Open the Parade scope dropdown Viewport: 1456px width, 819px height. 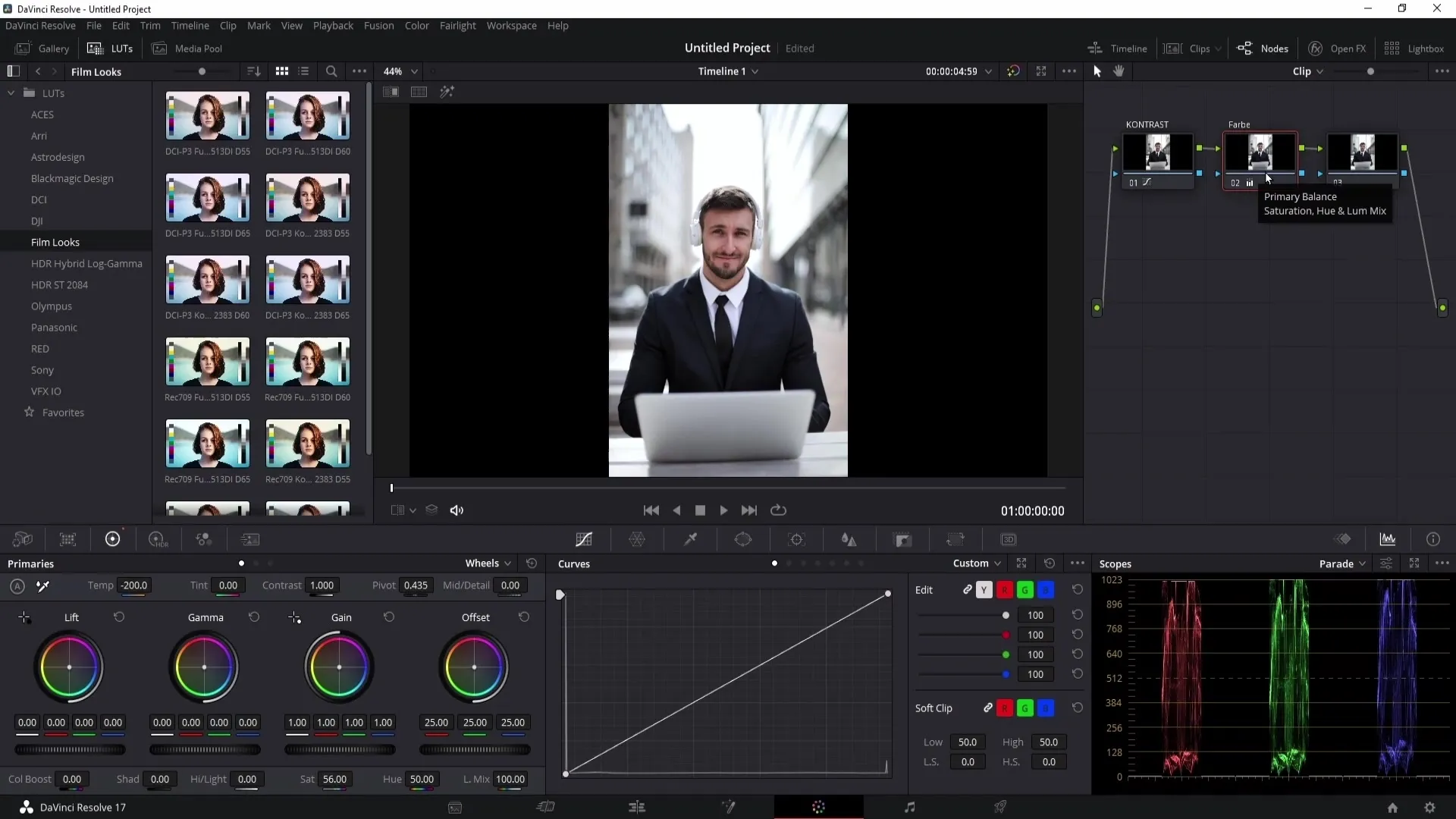1363,563
